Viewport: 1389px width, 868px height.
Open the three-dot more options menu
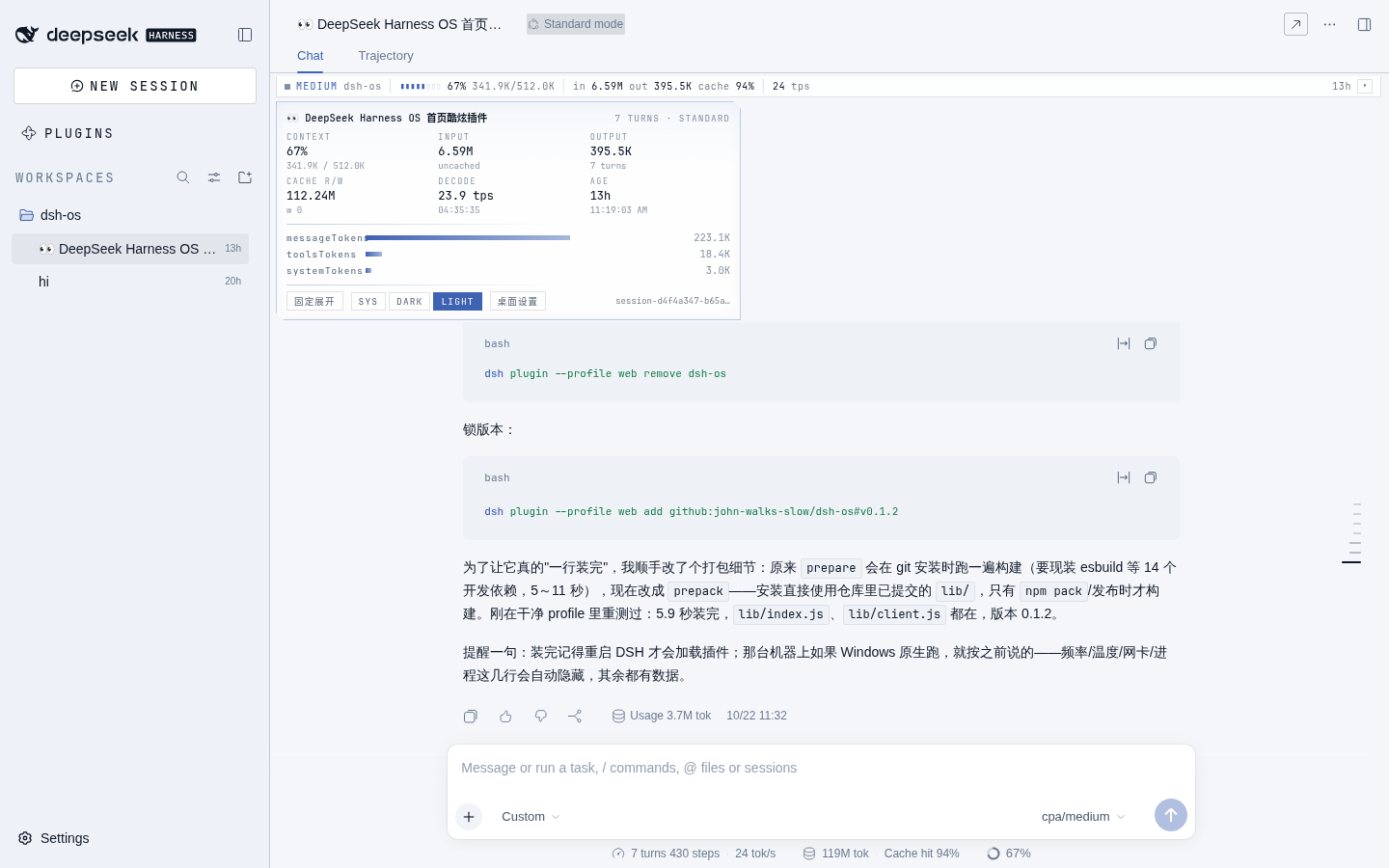[1330, 24]
